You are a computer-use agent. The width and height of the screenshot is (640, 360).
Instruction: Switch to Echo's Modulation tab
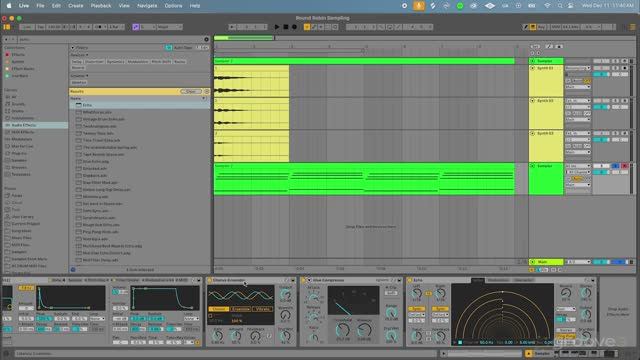(x=498, y=280)
